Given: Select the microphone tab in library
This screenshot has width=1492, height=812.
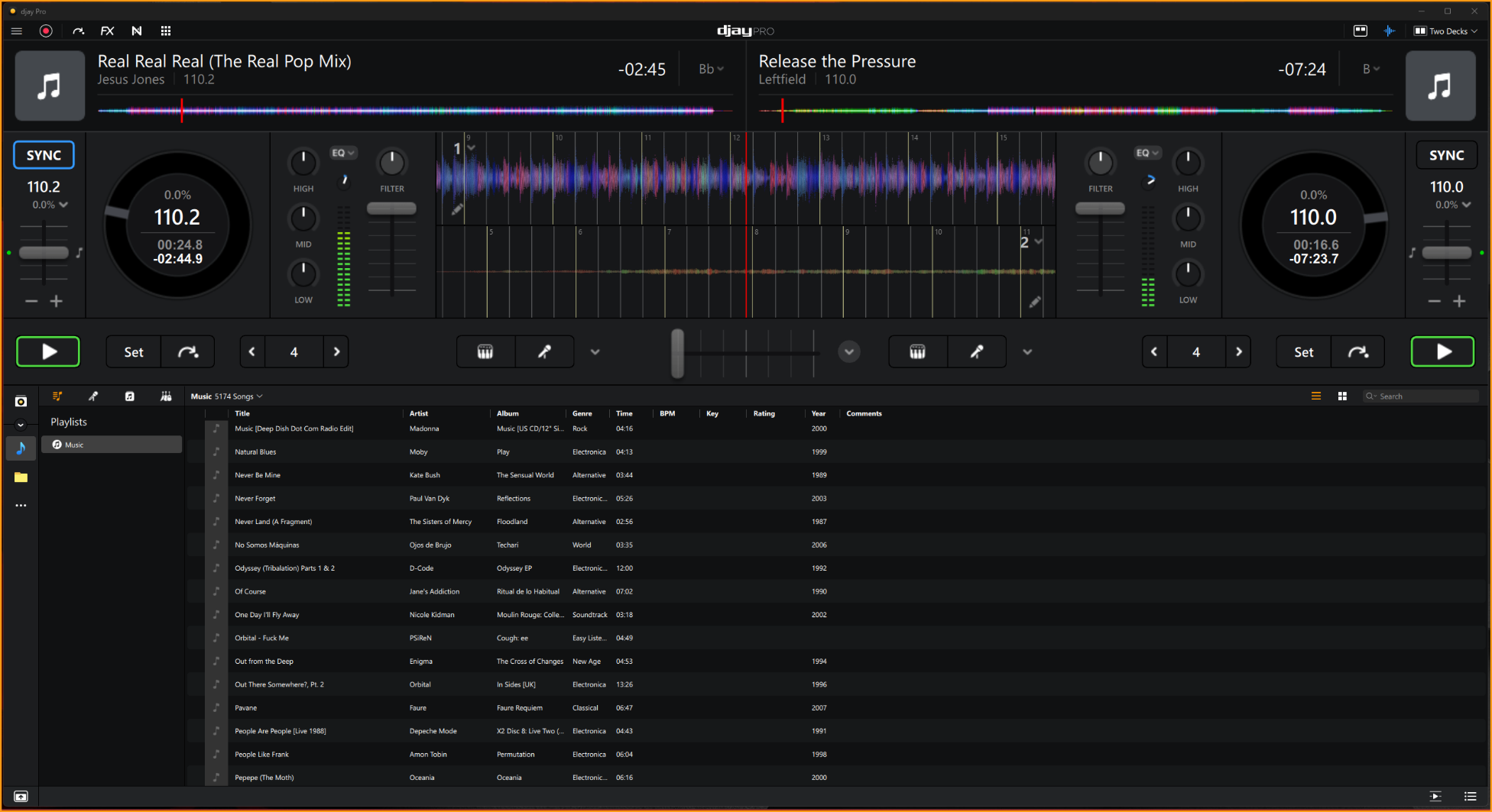Looking at the screenshot, I should pos(93,396).
